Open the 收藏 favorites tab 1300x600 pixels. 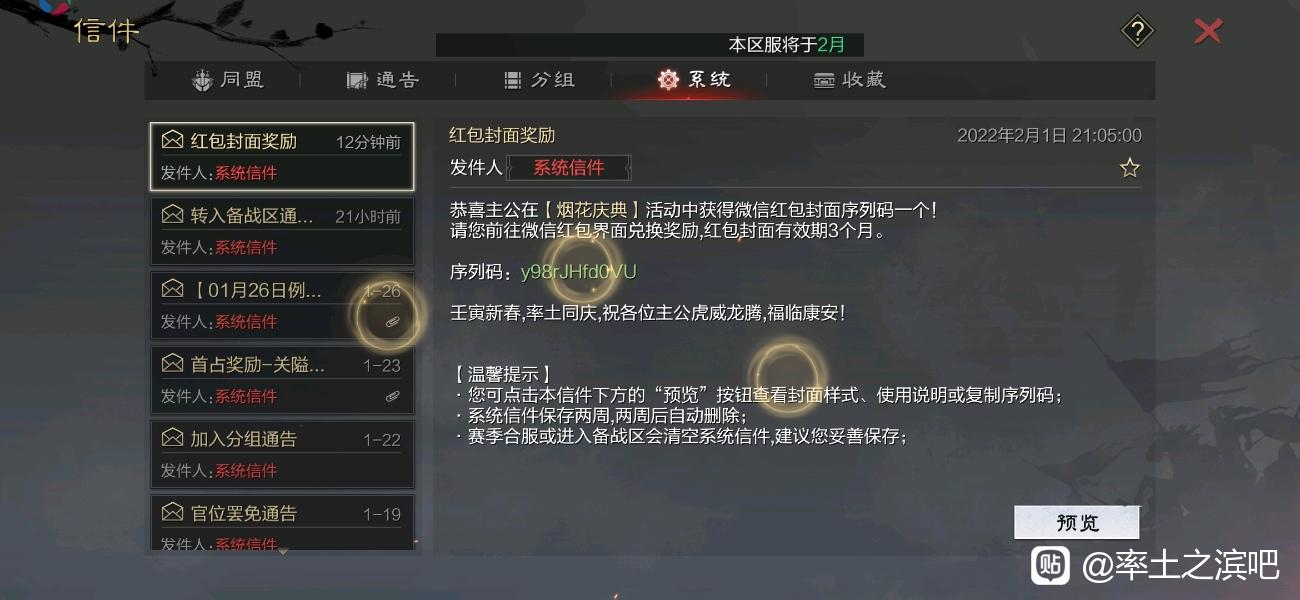pyautogui.click(x=849, y=80)
